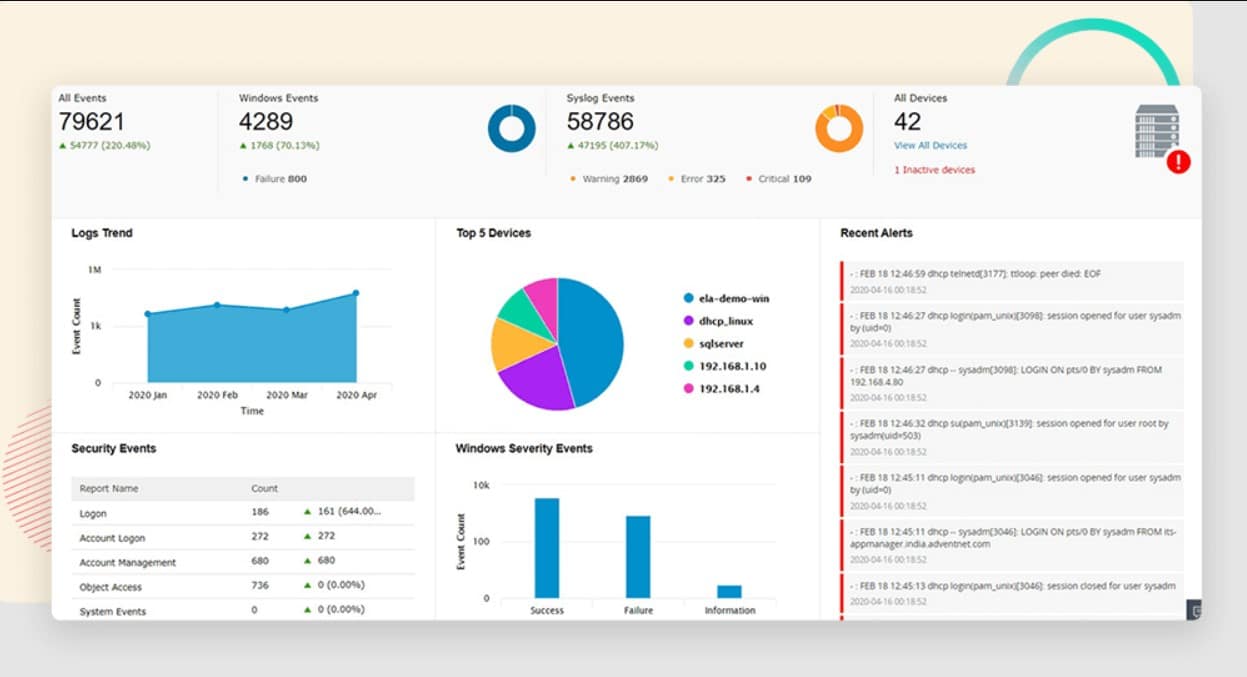Click the Syslog Events donut chart
The height and width of the screenshot is (677, 1247).
[x=839, y=129]
